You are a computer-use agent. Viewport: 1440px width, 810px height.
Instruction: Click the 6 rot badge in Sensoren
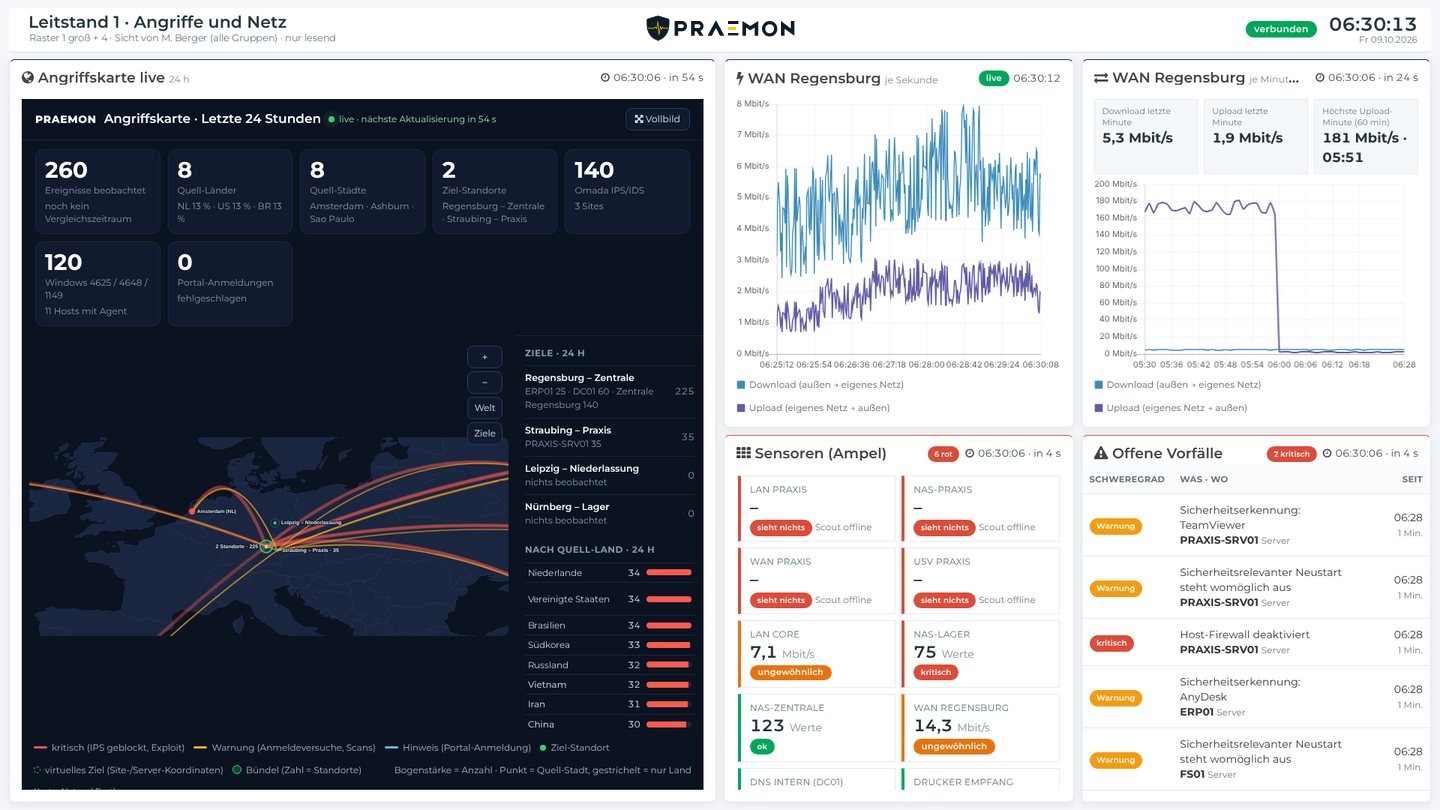click(x=942, y=454)
